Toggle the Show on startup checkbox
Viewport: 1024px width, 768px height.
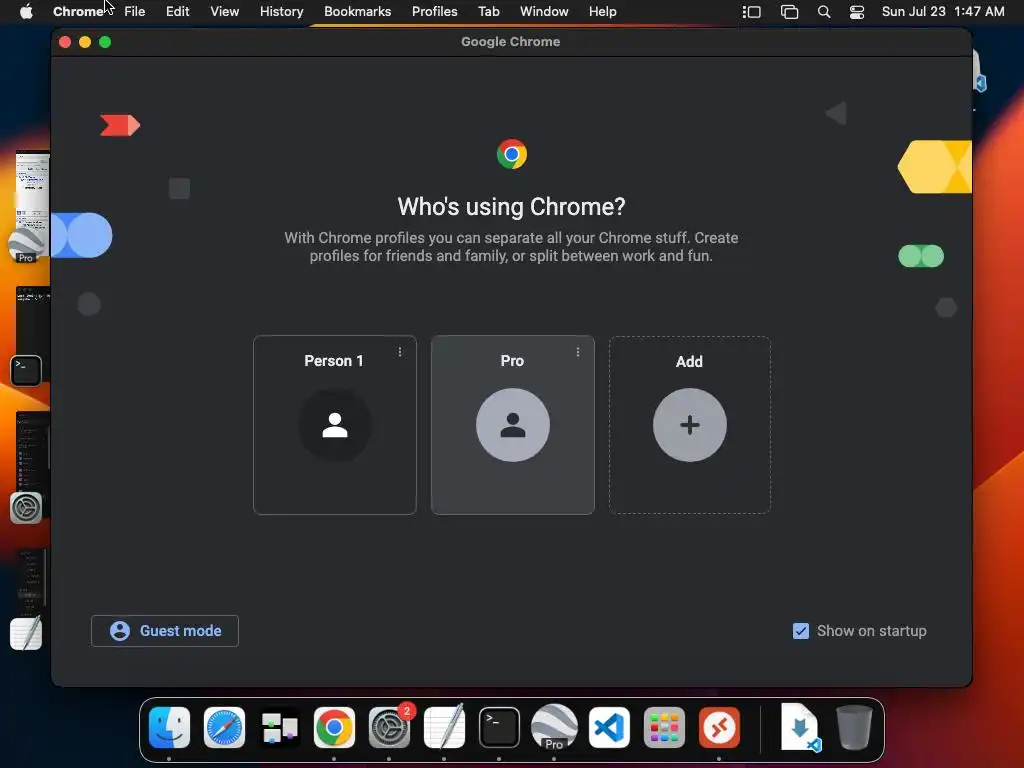click(801, 631)
